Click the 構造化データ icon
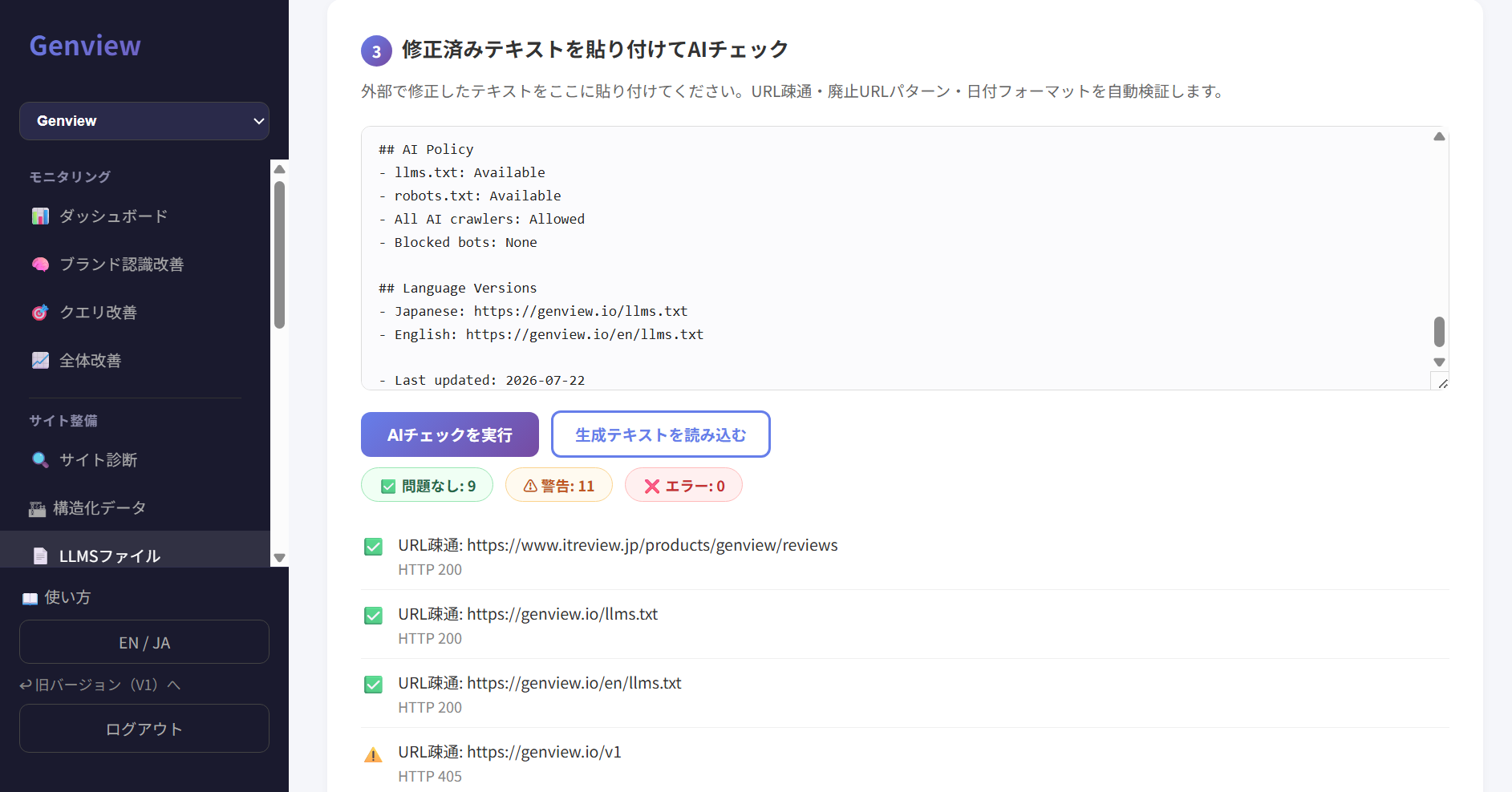 [37, 508]
